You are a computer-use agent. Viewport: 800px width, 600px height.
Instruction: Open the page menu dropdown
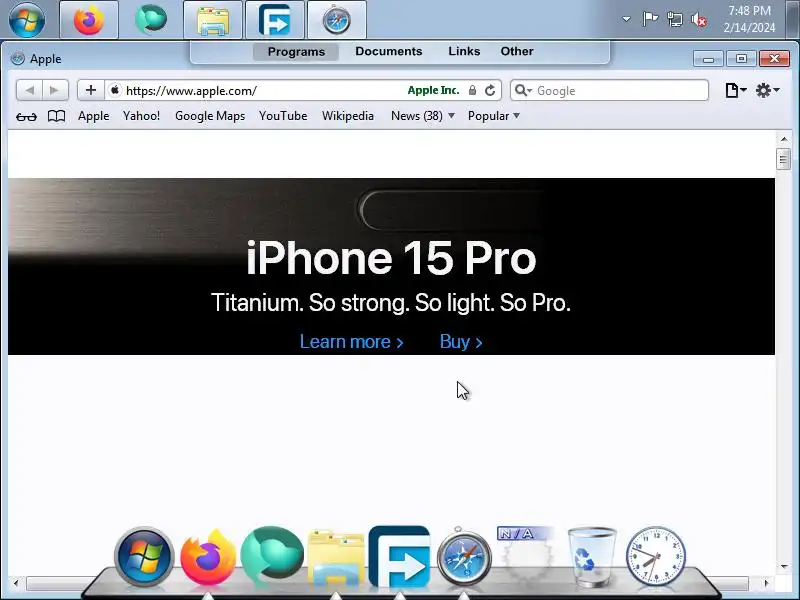[736, 90]
